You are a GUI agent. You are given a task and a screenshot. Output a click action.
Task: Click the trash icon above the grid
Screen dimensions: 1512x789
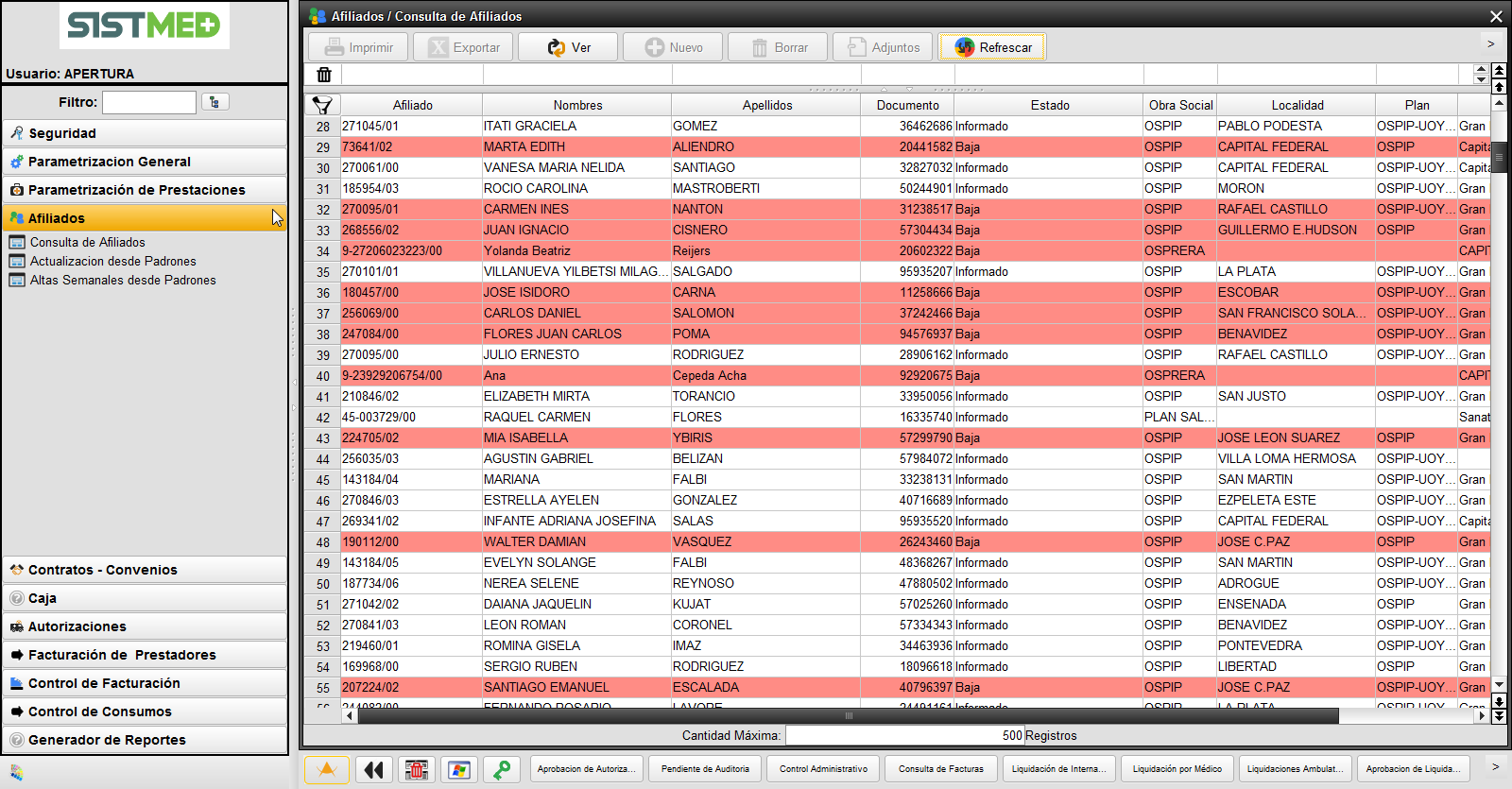[323, 75]
